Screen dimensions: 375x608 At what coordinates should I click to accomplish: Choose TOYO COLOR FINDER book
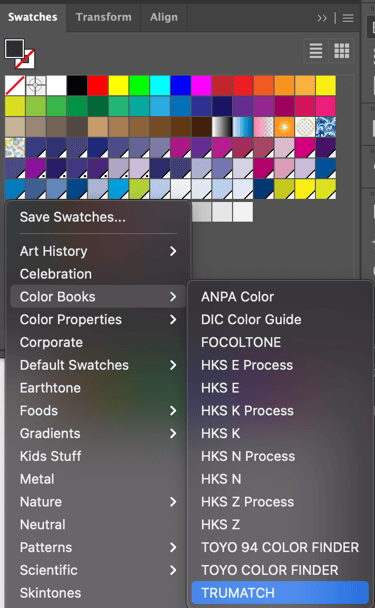click(280, 570)
